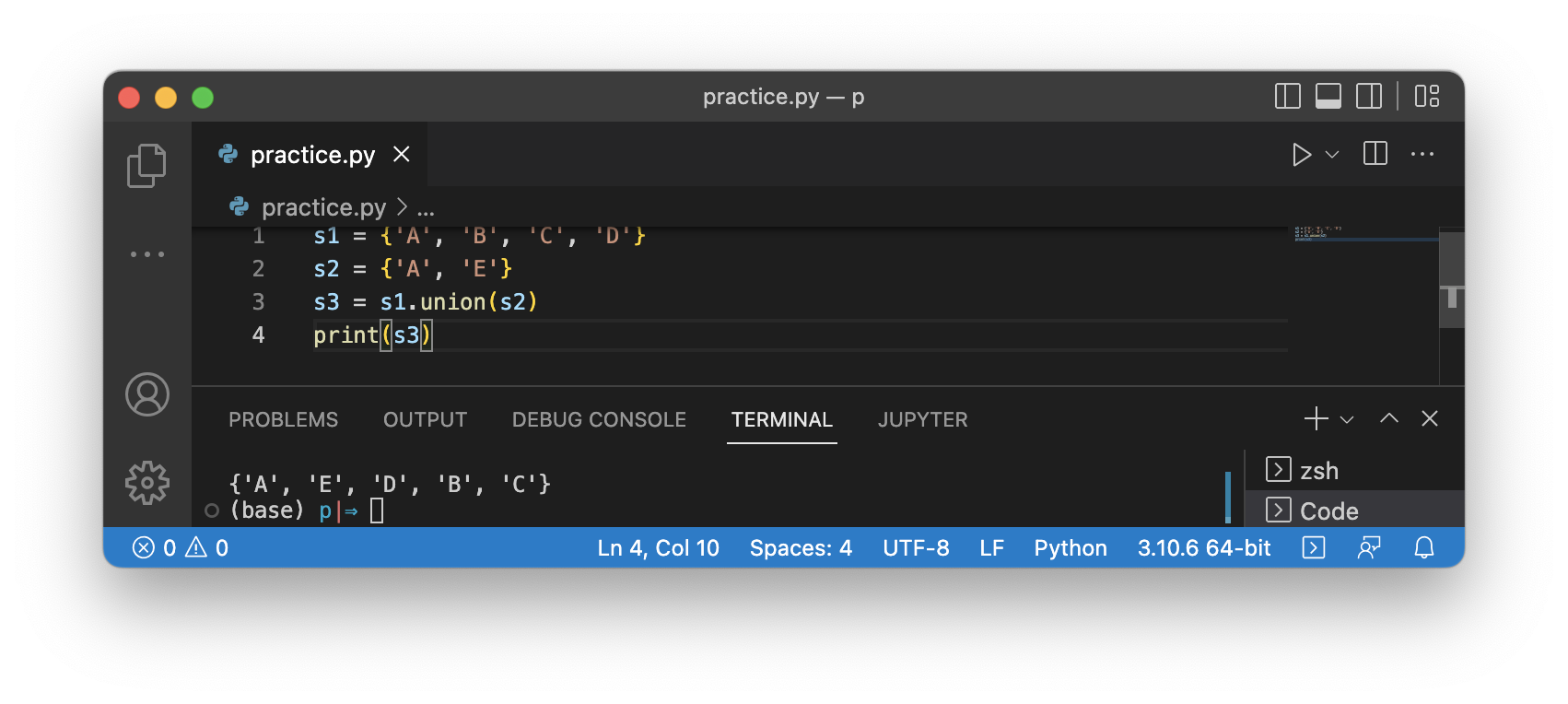1568x704 pixels.
Task: Open the new terminal launch profile dropdown
Action: (1347, 419)
